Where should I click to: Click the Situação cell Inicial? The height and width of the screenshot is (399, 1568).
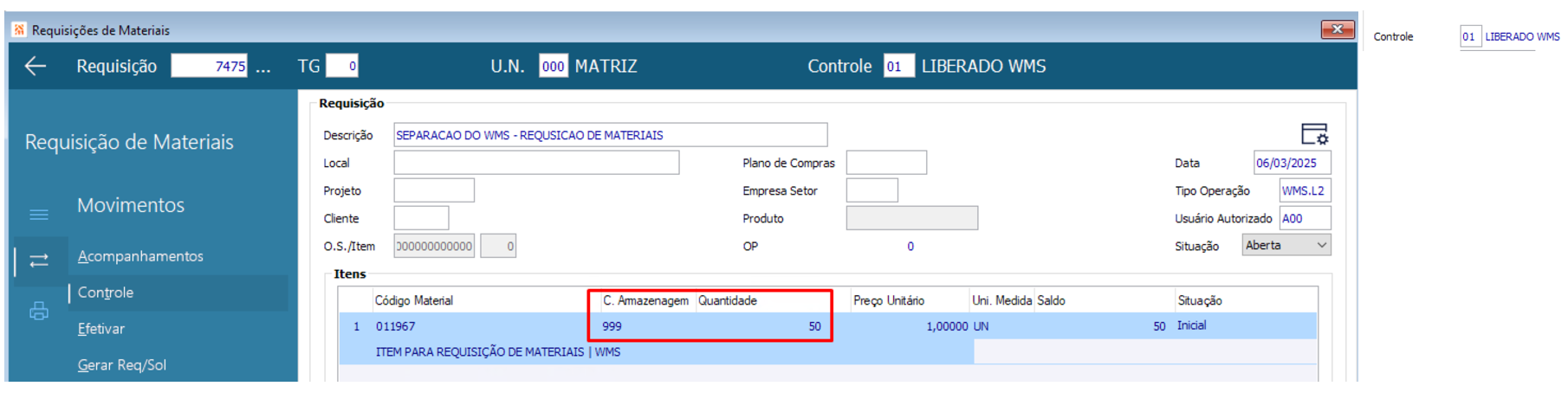1191,325
